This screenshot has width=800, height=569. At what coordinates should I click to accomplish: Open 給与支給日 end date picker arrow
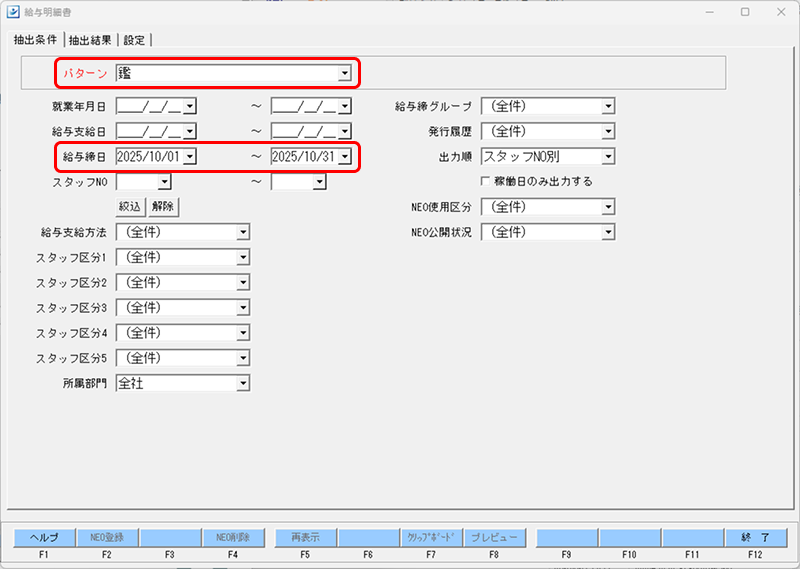[345, 131]
